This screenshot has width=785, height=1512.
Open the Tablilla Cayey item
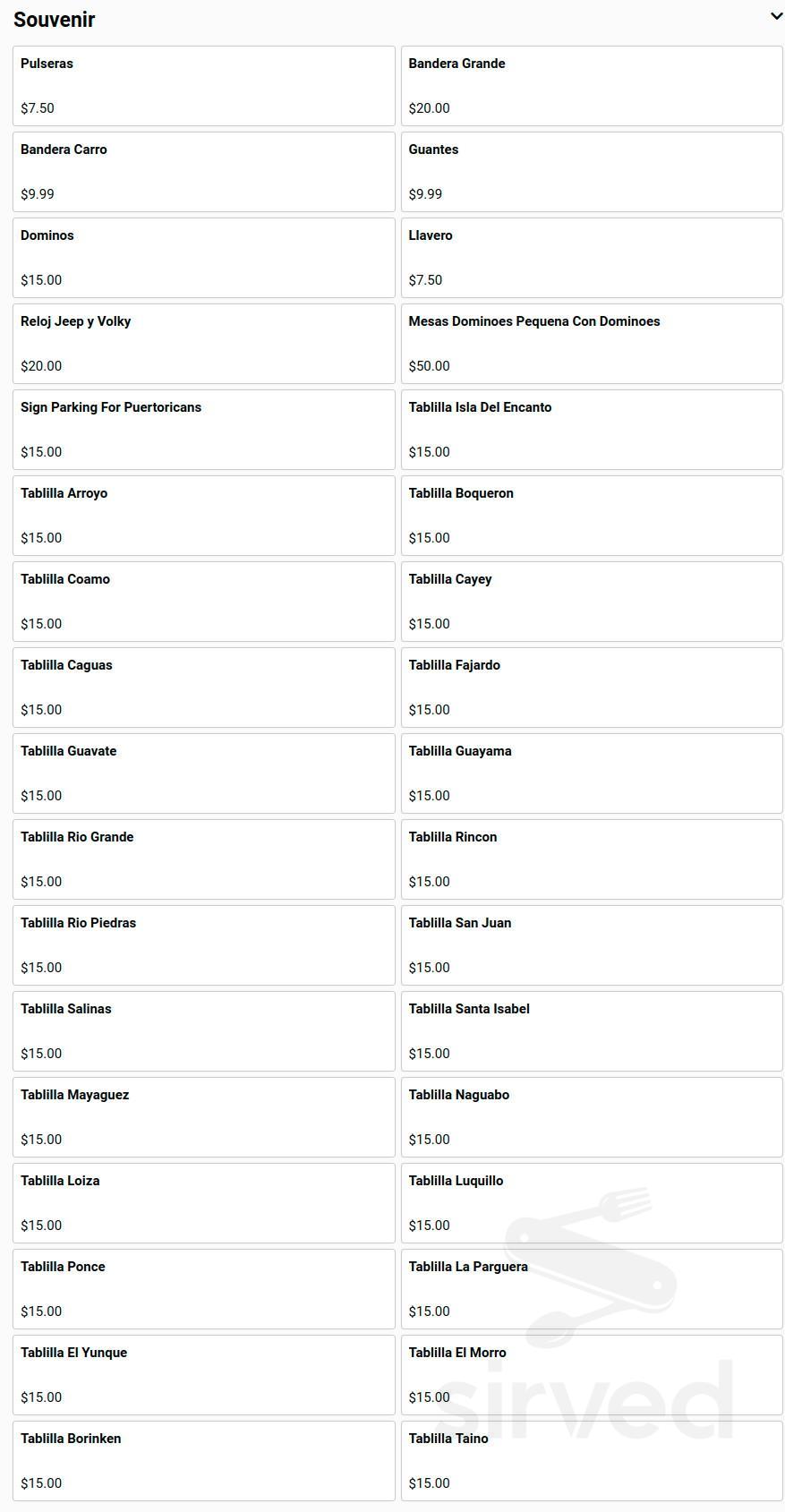pyautogui.click(x=592, y=602)
